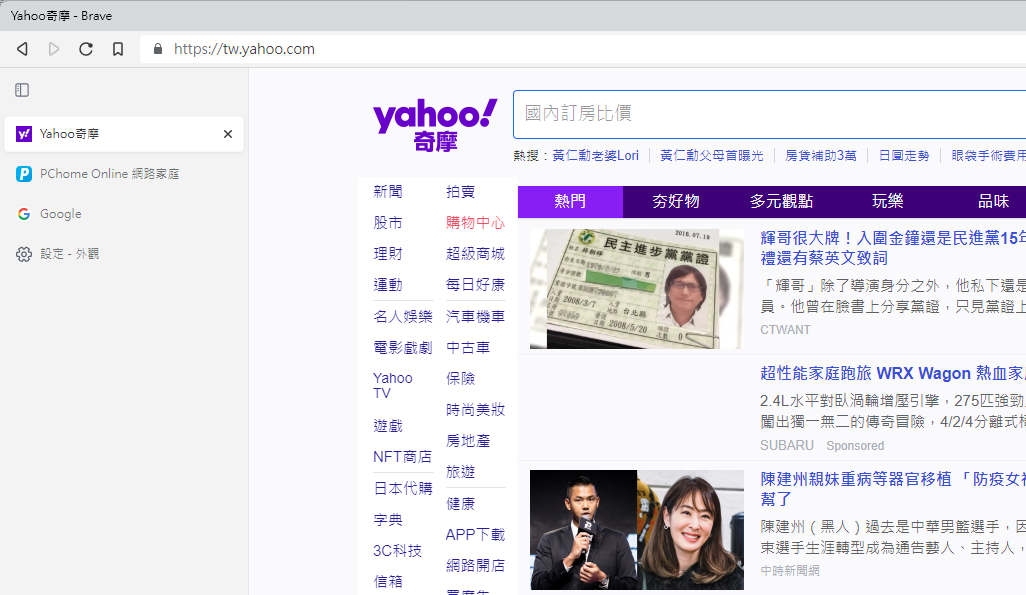The width and height of the screenshot is (1026, 595).
Task: Open the 網路開店 link
Action: point(476,566)
